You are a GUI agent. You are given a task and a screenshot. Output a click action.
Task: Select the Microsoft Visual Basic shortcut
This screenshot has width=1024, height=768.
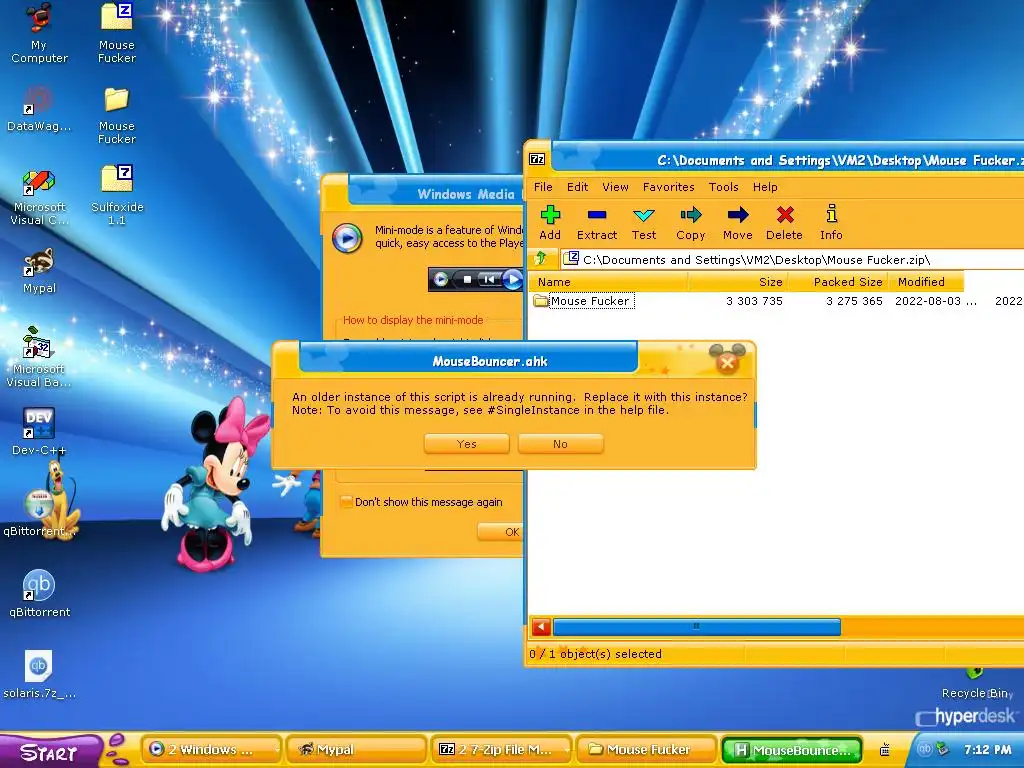point(39,357)
